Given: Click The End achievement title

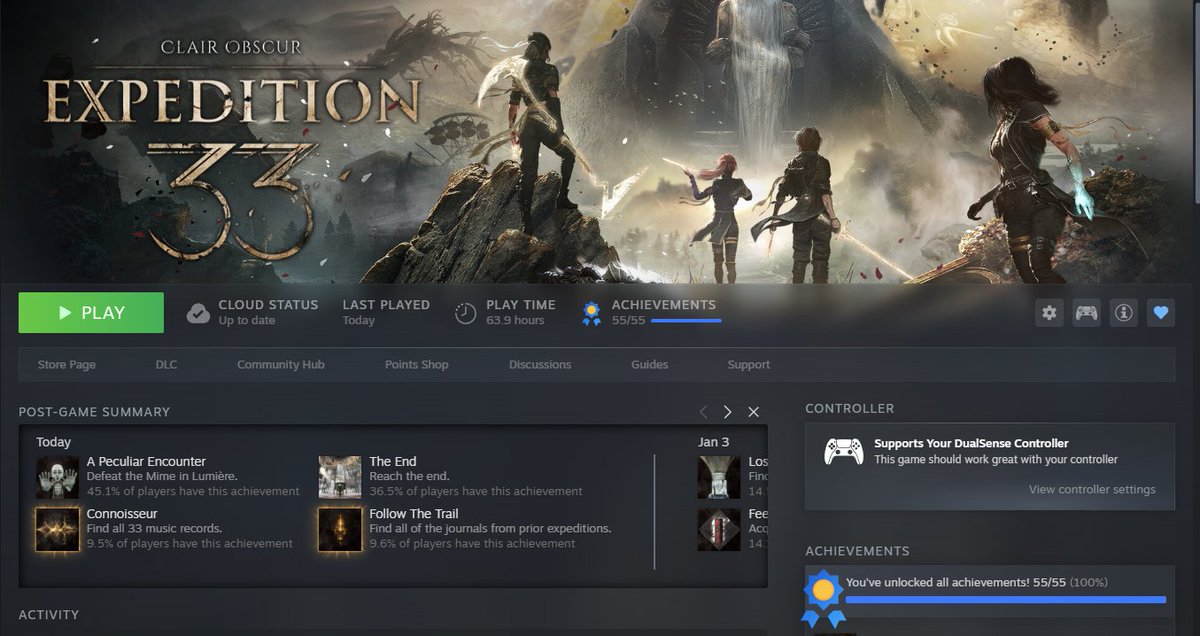Looking at the screenshot, I should pos(393,462).
